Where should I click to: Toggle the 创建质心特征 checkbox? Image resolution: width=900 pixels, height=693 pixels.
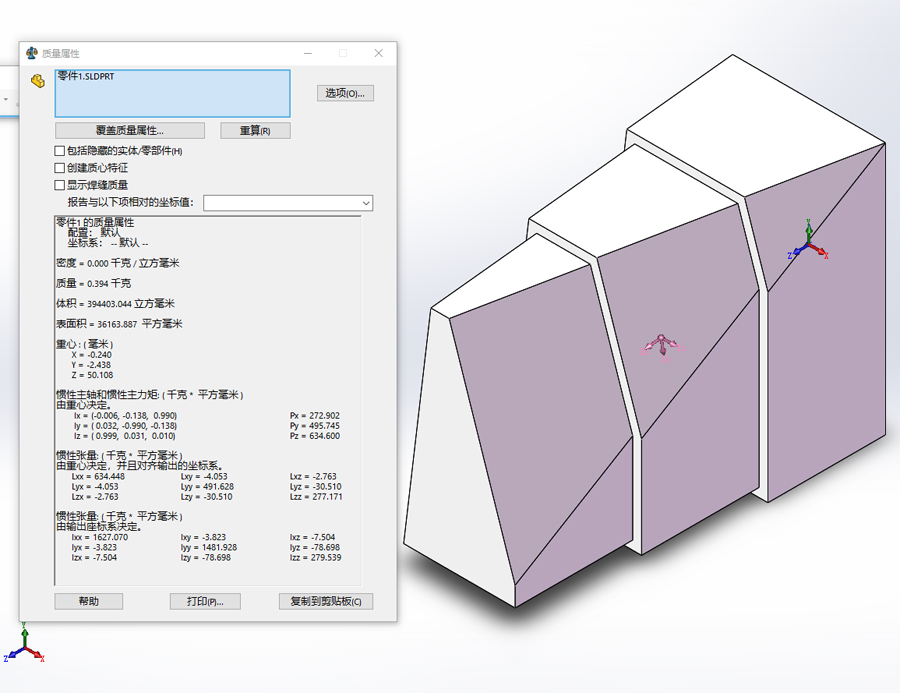(60, 168)
